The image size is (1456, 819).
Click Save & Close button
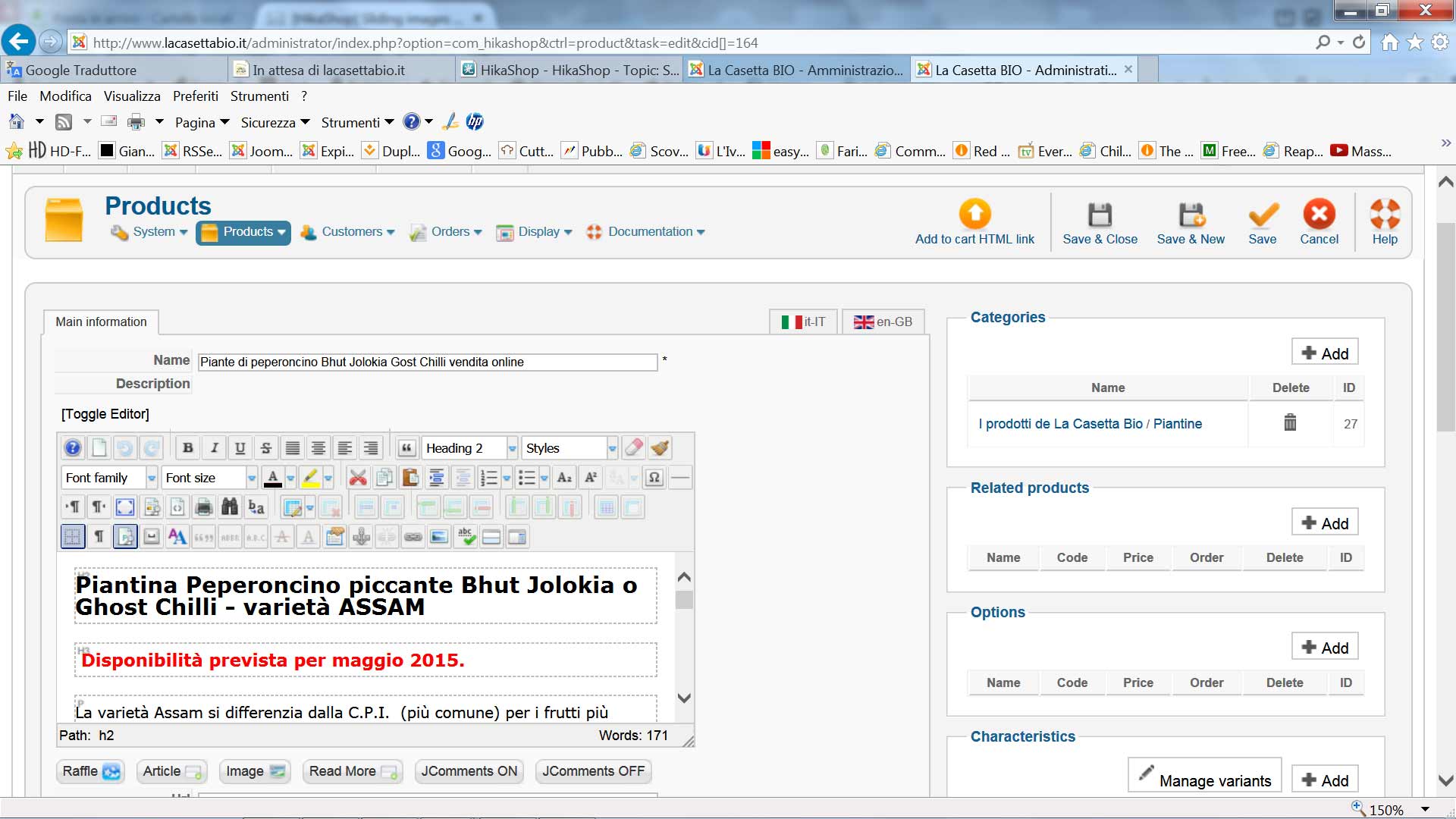tap(1100, 224)
